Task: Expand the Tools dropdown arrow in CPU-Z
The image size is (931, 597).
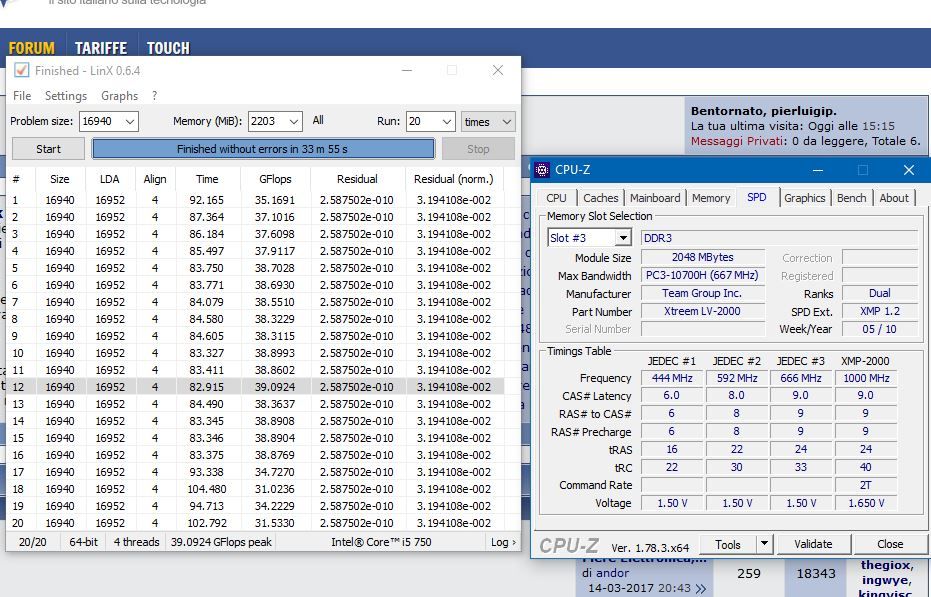Action: tap(764, 544)
